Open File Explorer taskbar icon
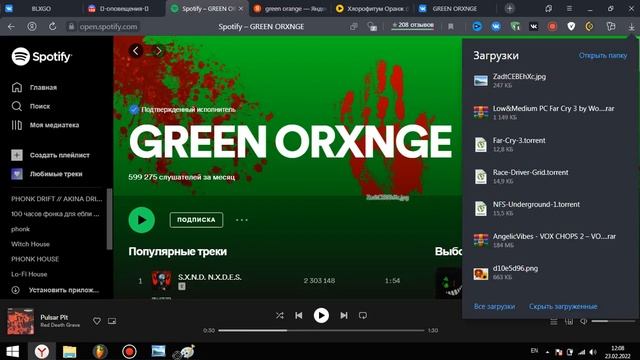This screenshot has height=360, width=640. click(70, 351)
